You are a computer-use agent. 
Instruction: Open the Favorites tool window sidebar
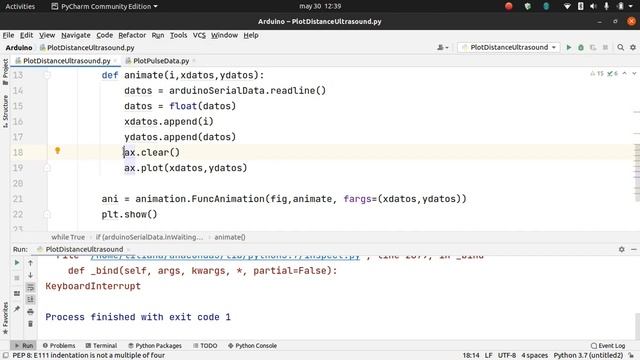click(5, 318)
